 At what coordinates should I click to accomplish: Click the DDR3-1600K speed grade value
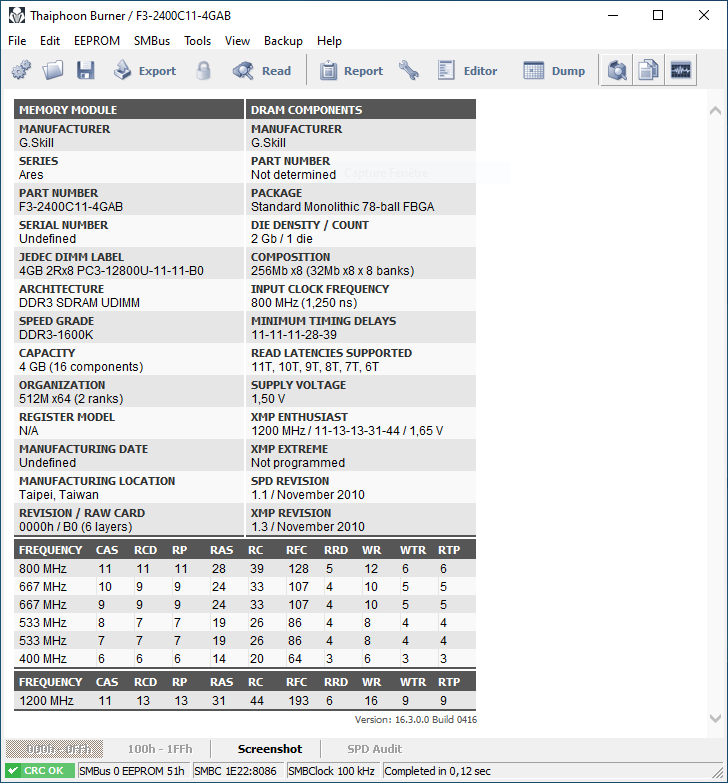[56, 335]
